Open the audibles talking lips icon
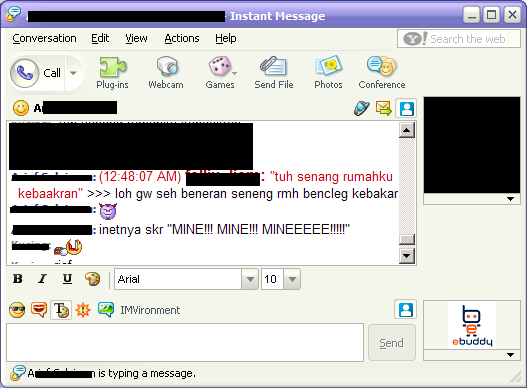Image resolution: width=529 pixels, height=388 pixels. pyautogui.click(x=39, y=309)
